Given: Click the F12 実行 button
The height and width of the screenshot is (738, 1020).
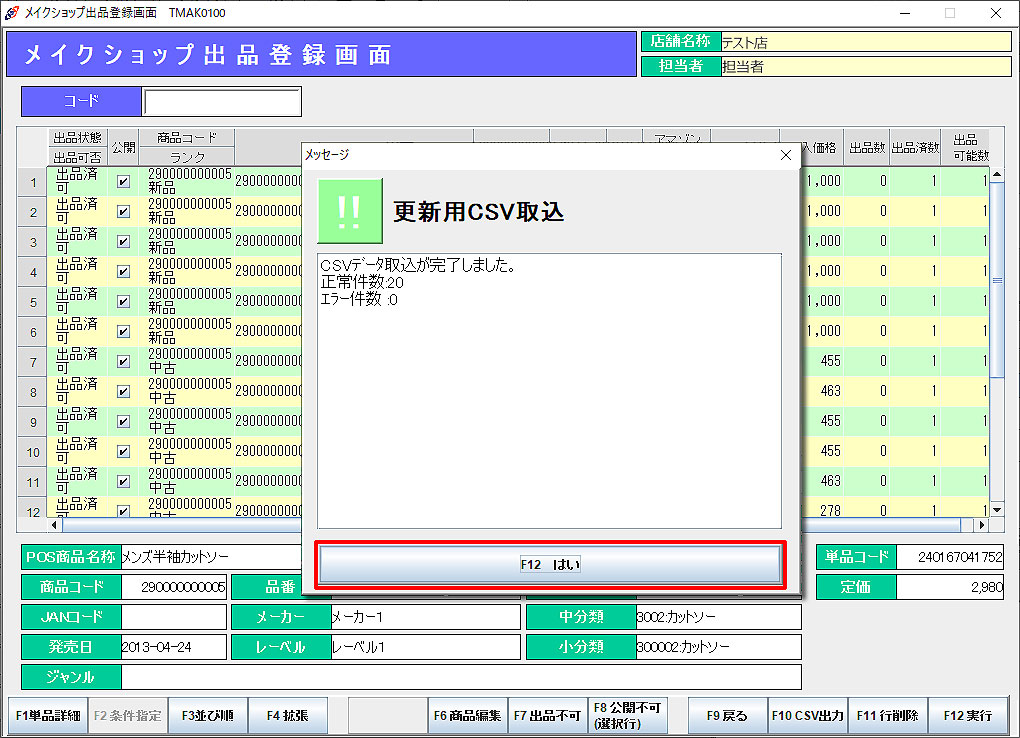Looking at the screenshot, I should click(967, 716).
